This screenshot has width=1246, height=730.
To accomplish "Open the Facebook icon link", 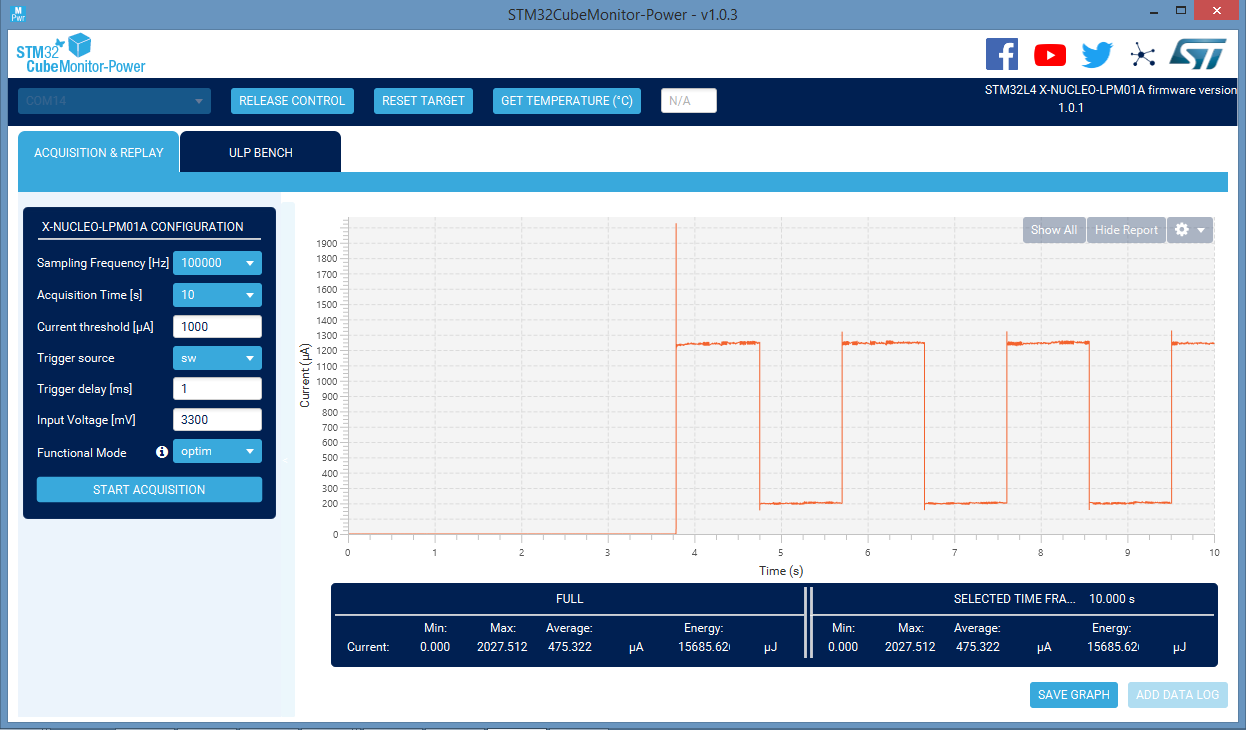I will (1002, 54).
